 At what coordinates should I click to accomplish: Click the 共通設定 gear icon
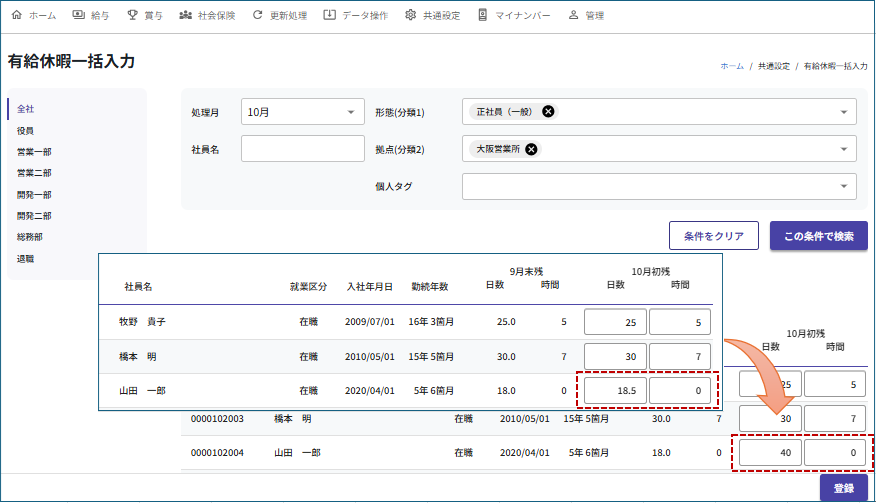pyautogui.click(x=411, y=15)
